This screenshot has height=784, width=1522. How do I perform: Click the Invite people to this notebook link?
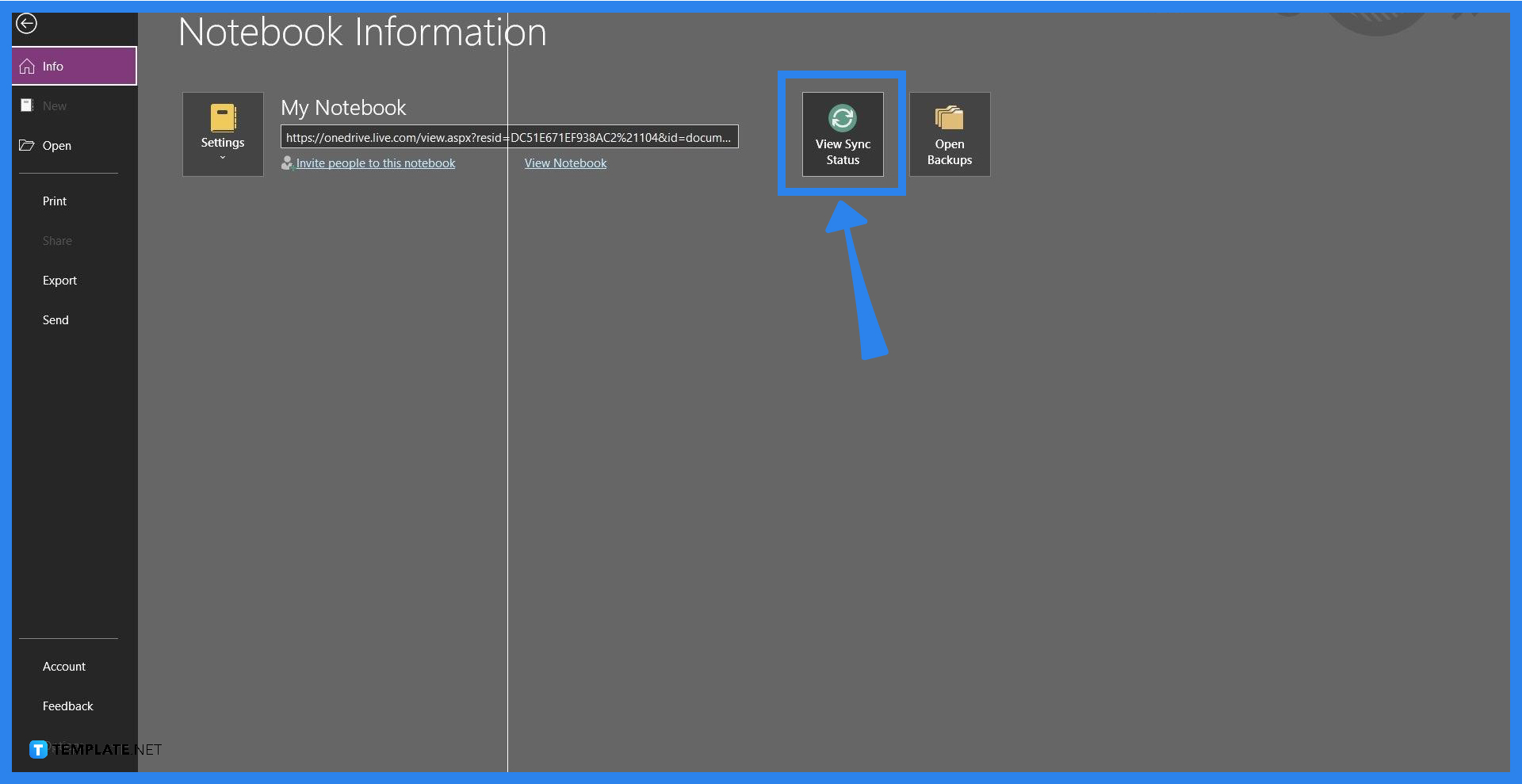point(376,163)
